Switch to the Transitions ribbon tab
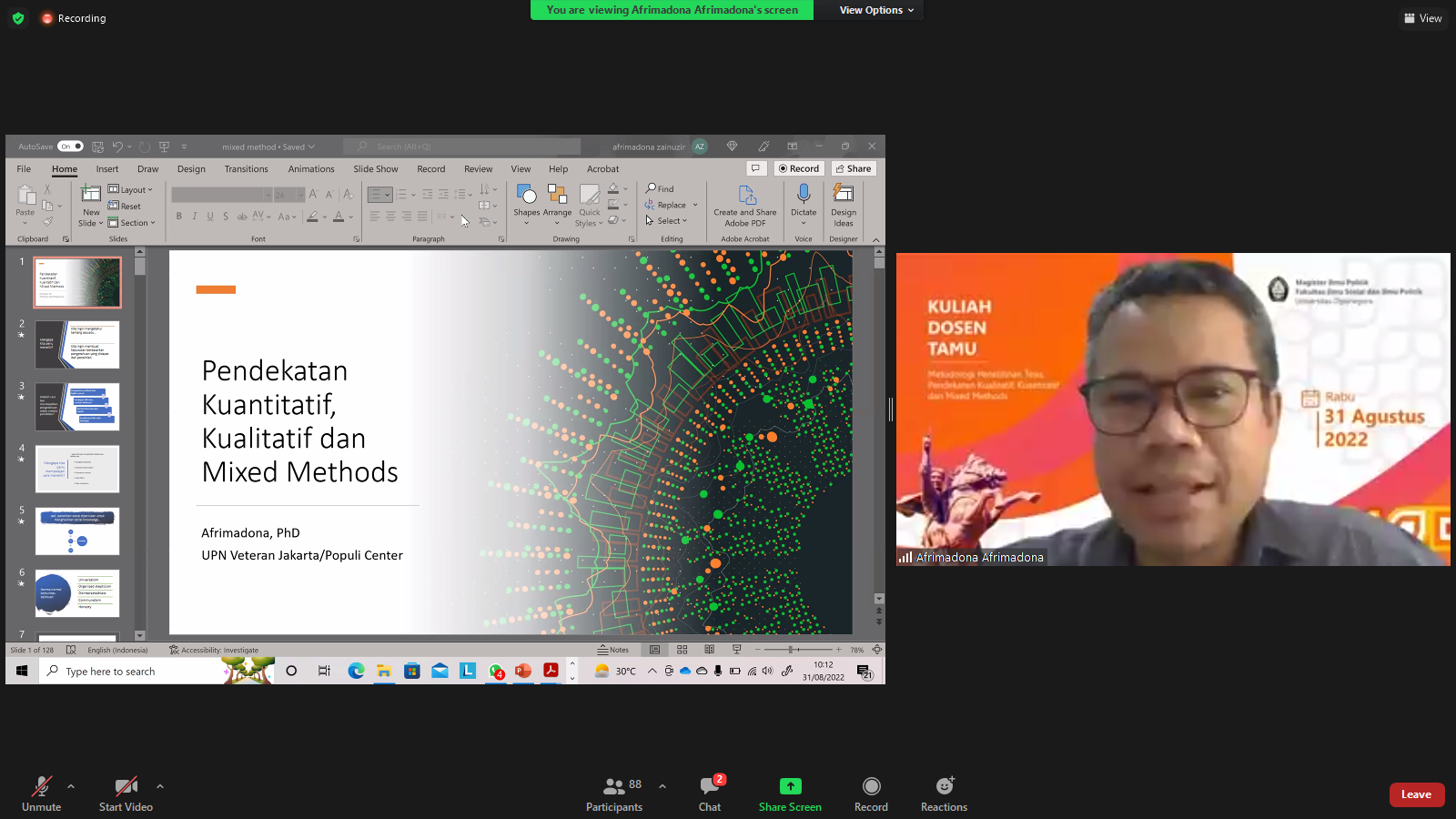Screen dimensions: 1456x819 pos(246,169)
